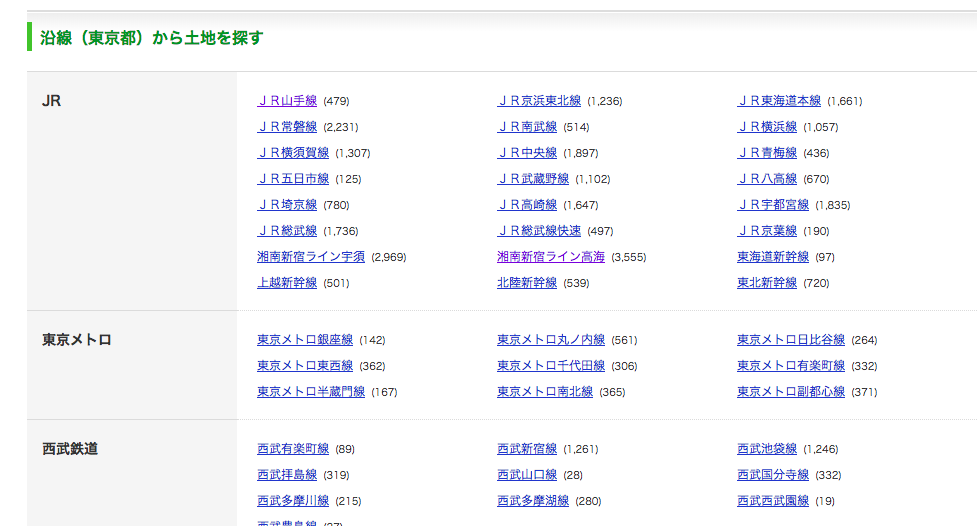Open the ＪＲ東海道本線 link
The height and width of the screenshot is (526, 980).
tap(779, 101)
